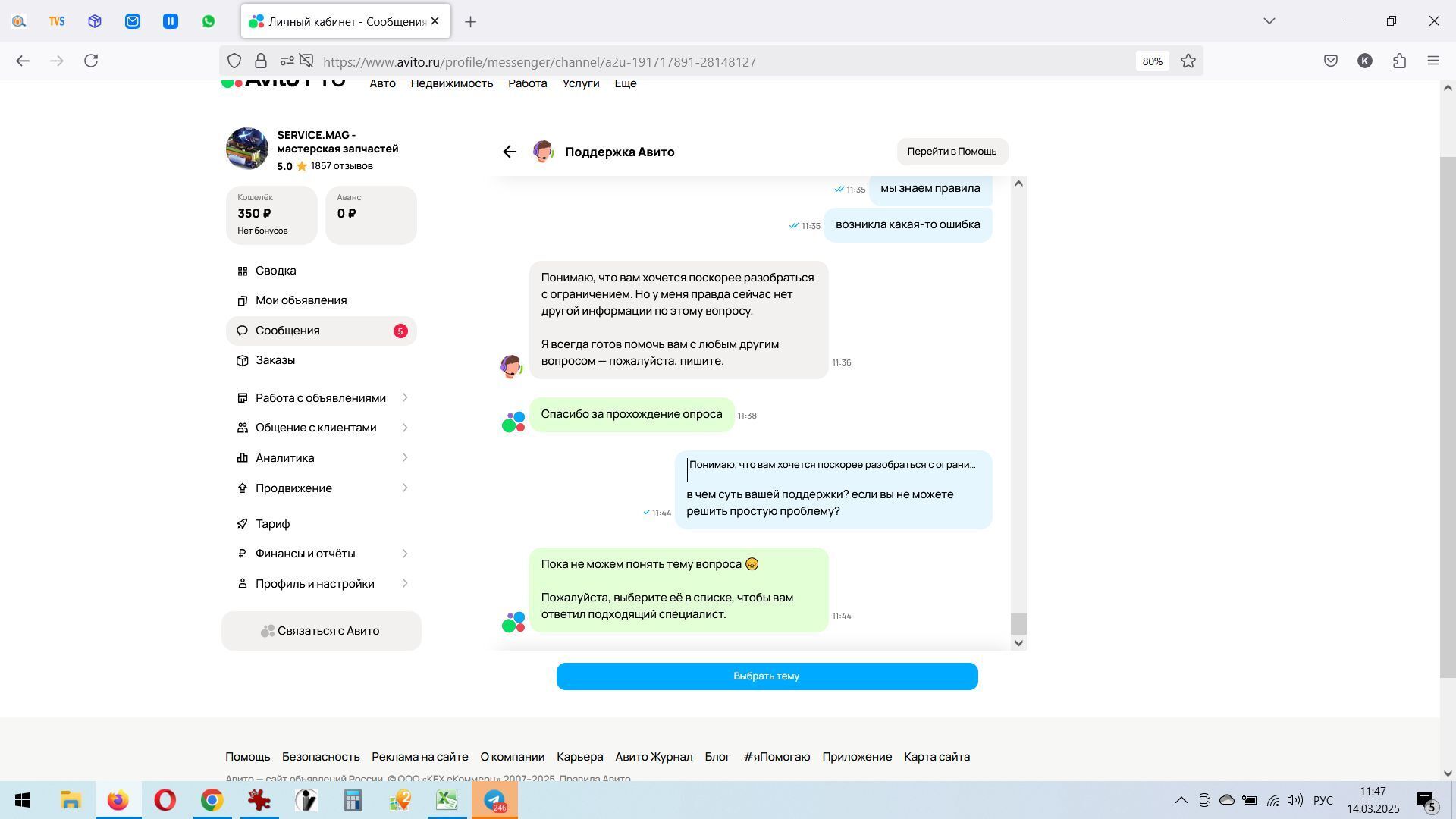
Task: Click SERVICE.MAG profile avatar
Action: point(247,149)
